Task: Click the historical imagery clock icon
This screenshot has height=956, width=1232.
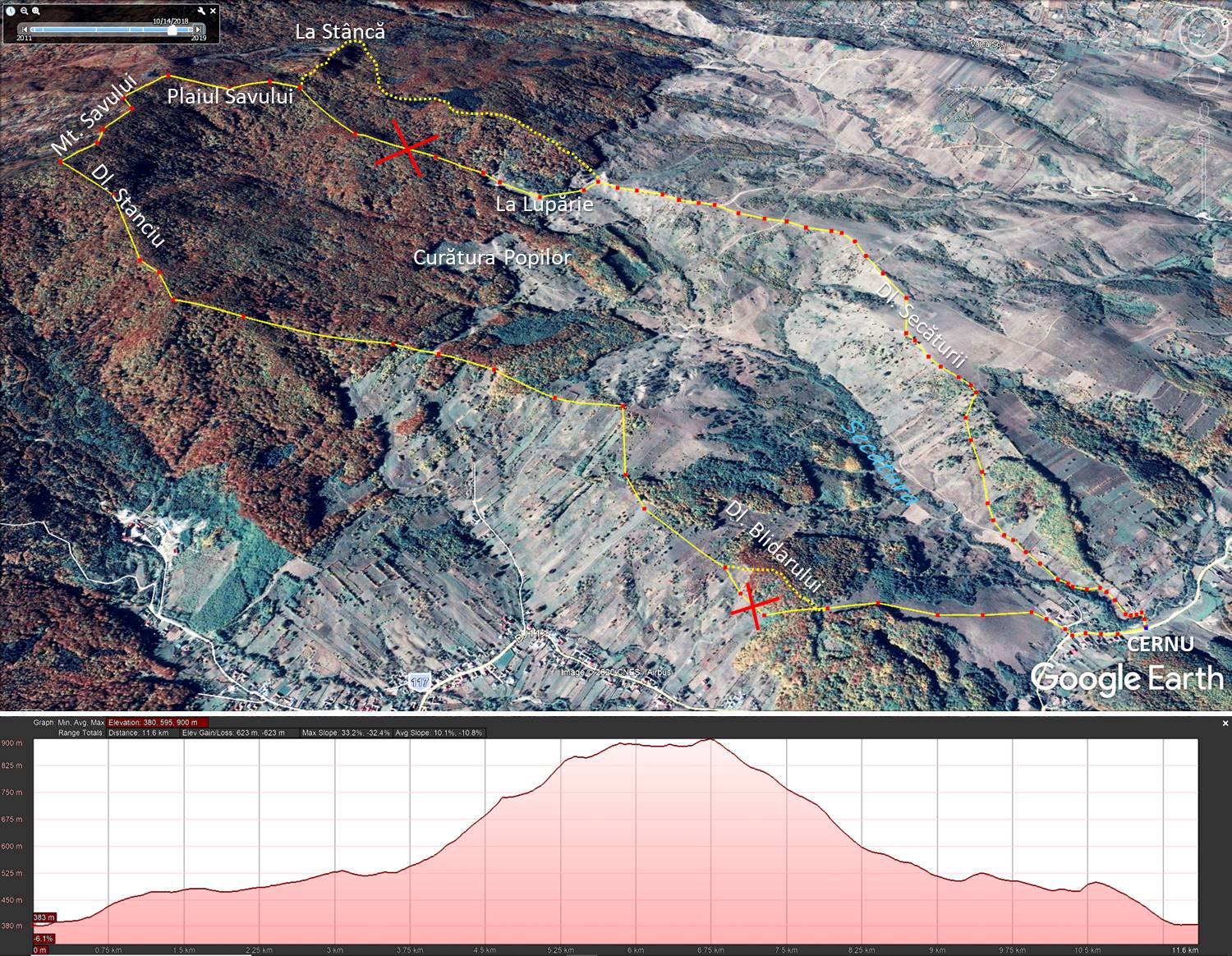Action: coord(11,11)
